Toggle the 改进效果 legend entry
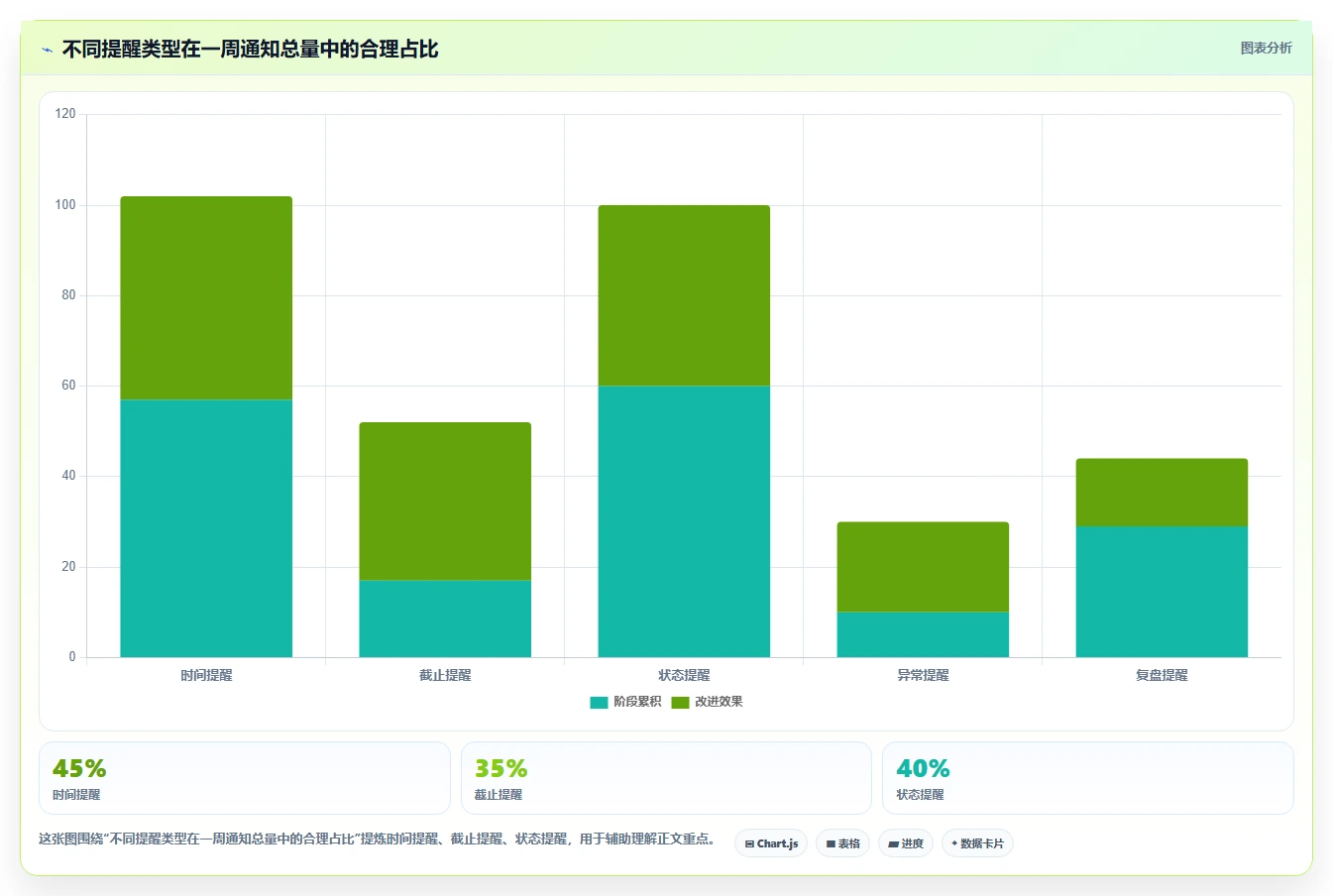1333x896 pixels. [707, 702]
